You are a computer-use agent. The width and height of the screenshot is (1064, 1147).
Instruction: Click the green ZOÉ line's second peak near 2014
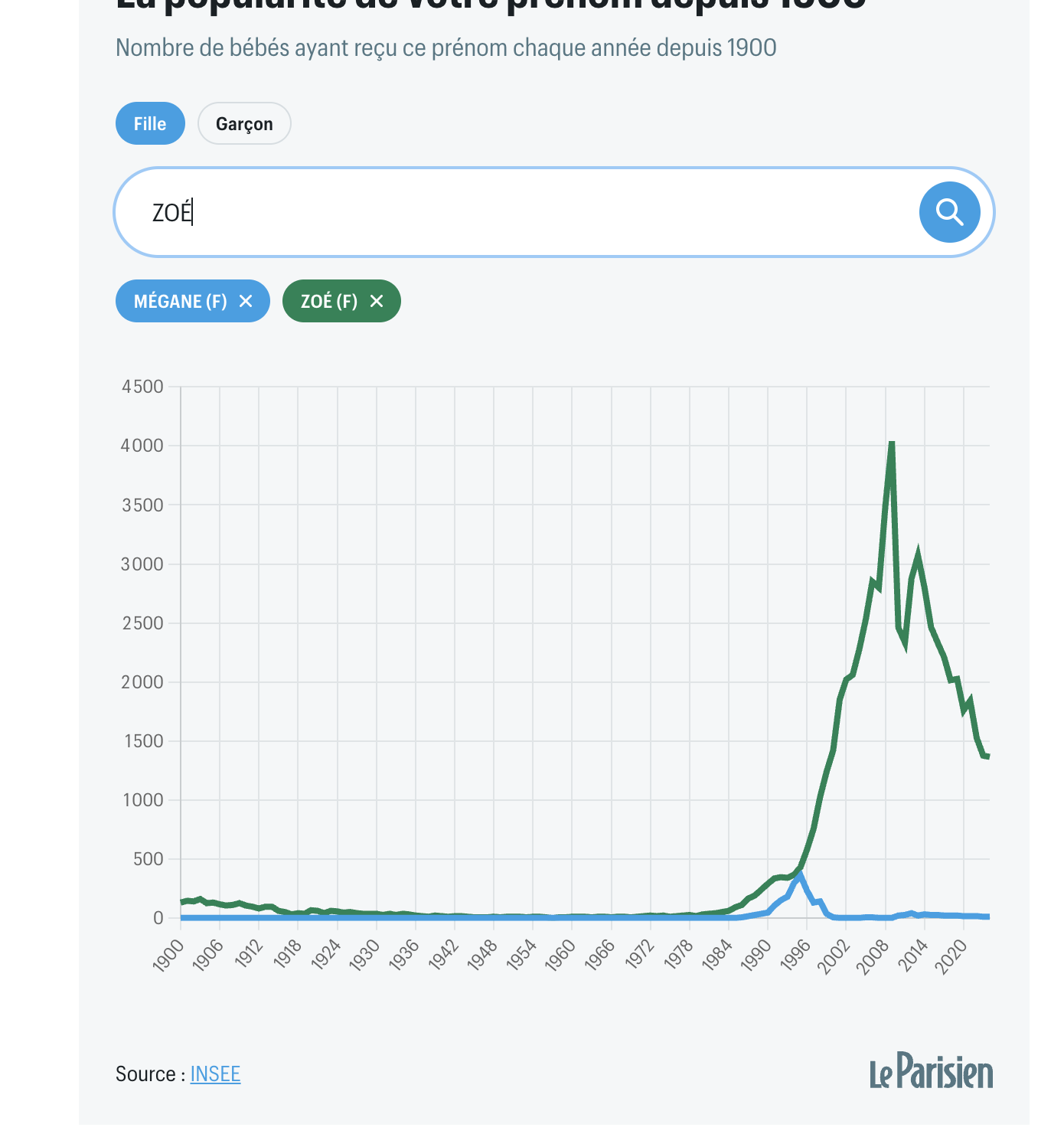(918, 554)
